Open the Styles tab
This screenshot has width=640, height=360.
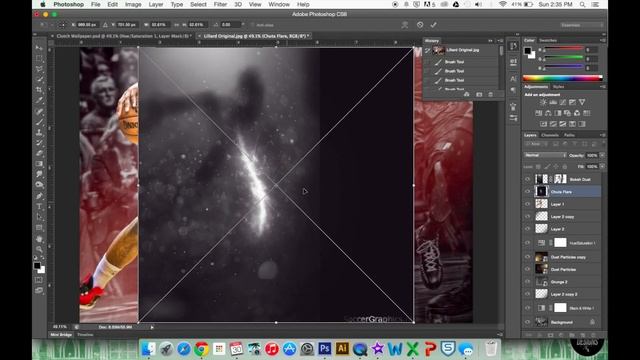tap(558, 87)
